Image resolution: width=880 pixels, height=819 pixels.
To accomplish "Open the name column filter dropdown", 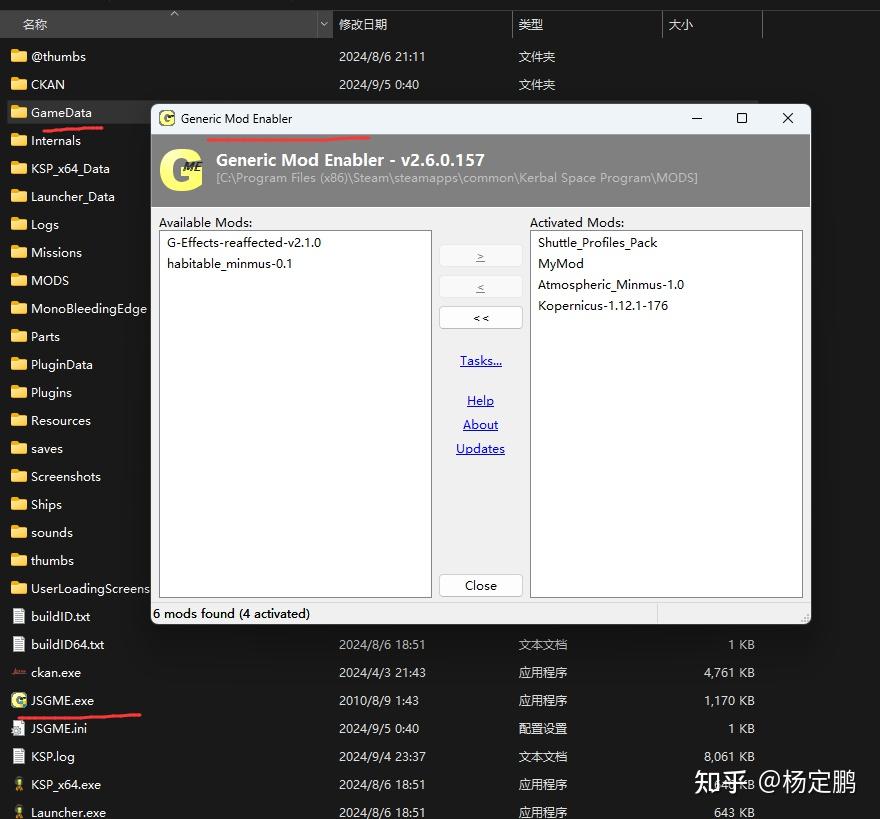I will 322,22.
